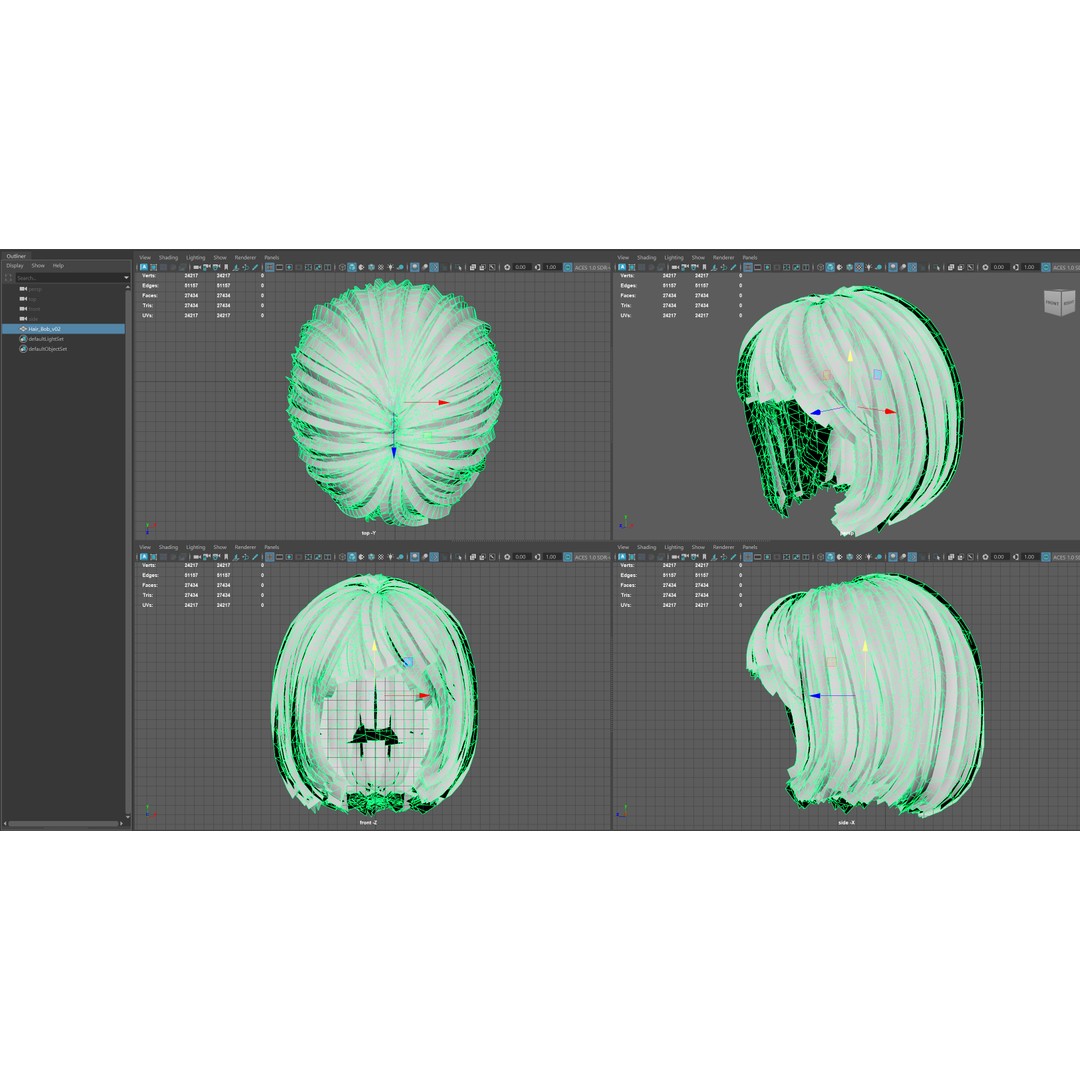
Task: Open the 2D Pan/Zoom camera icon in the top viewport
Action: coord(246,267)
